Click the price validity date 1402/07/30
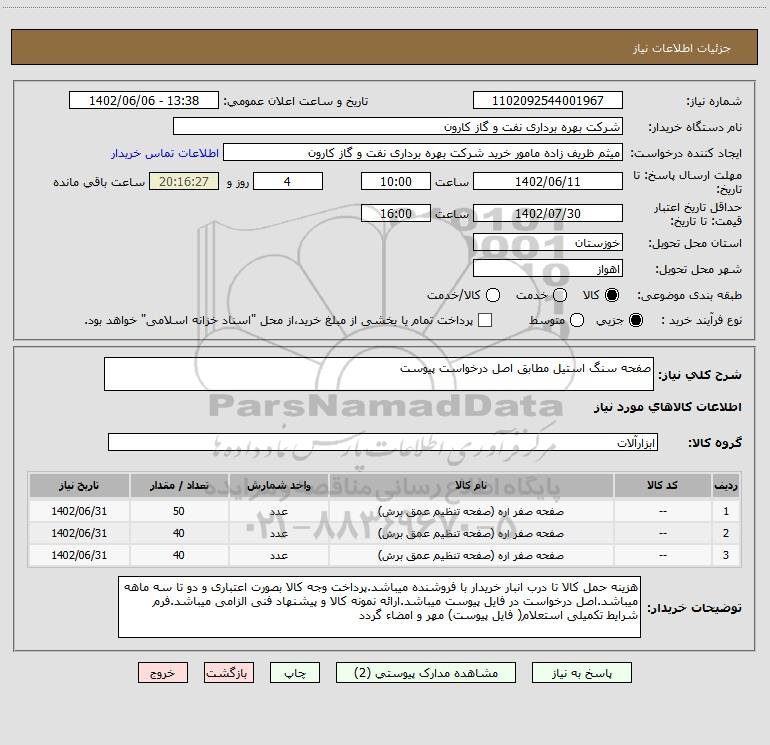 pyautogui.click(x=548, y=213)
